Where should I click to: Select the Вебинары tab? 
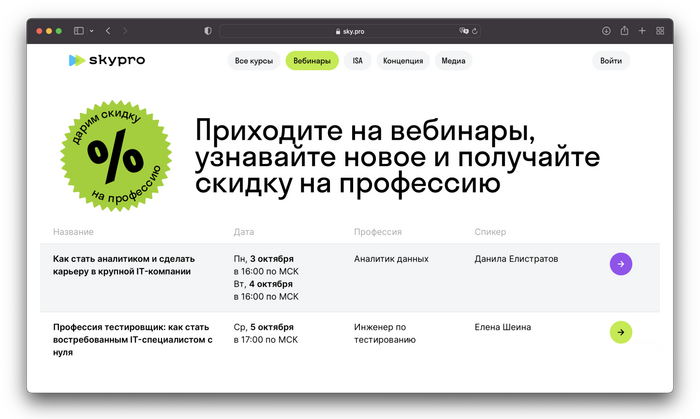point(312,61)
